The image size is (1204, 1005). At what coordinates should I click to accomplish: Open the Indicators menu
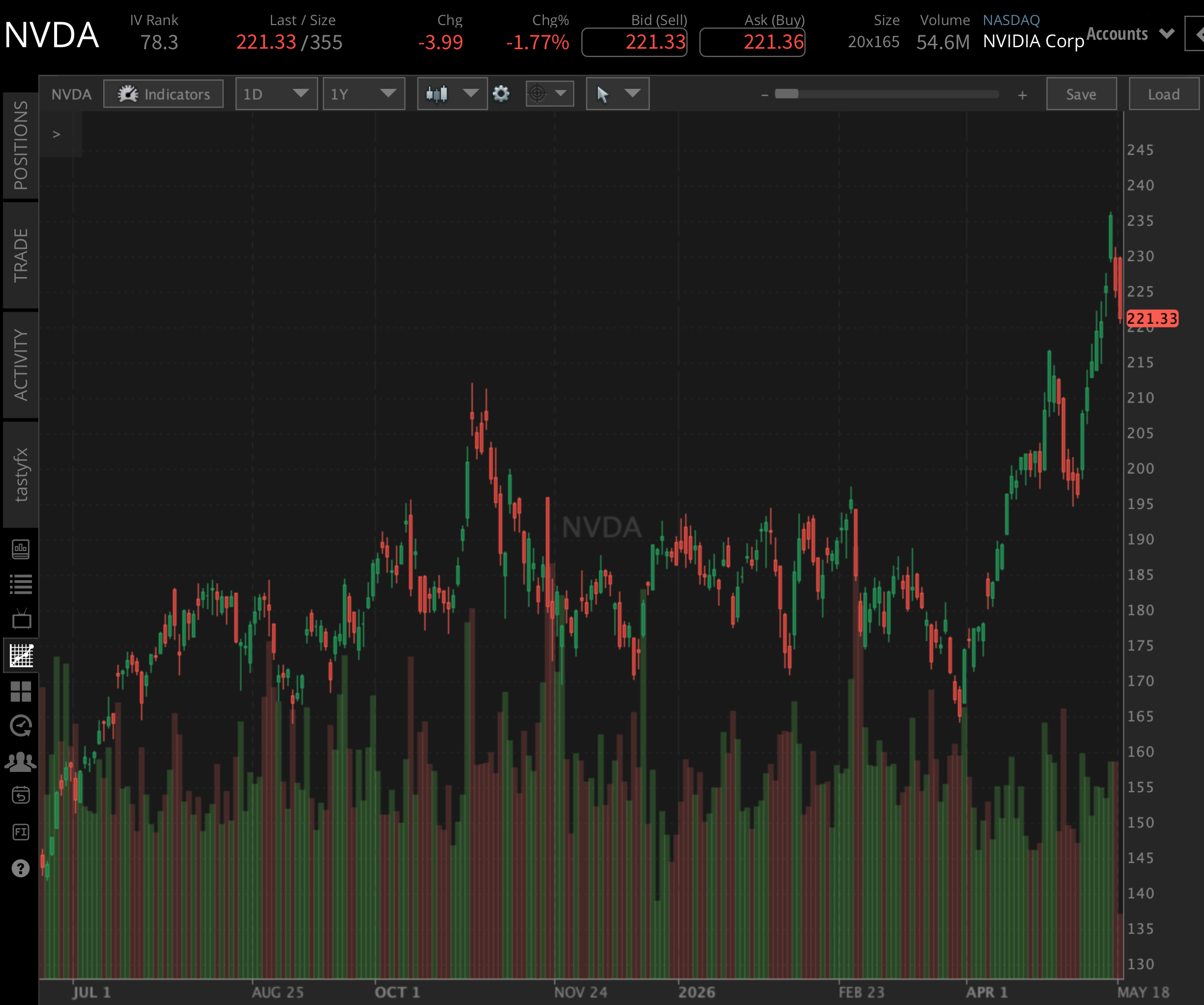point(163,94)
